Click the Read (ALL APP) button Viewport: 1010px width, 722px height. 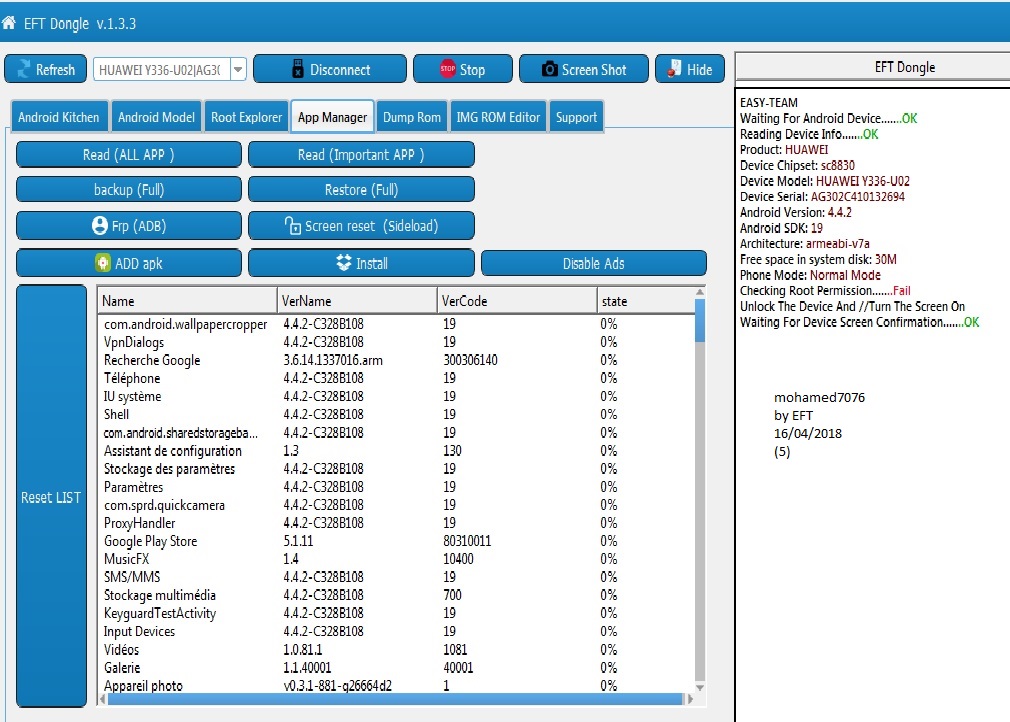click(x=129, y=155)
